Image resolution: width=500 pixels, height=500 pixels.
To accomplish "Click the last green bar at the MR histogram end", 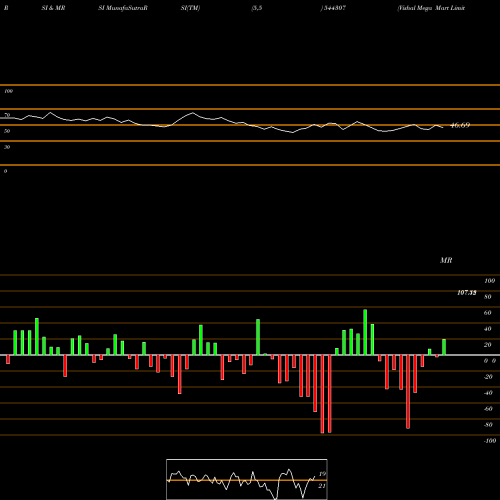I will coord(444,347).
